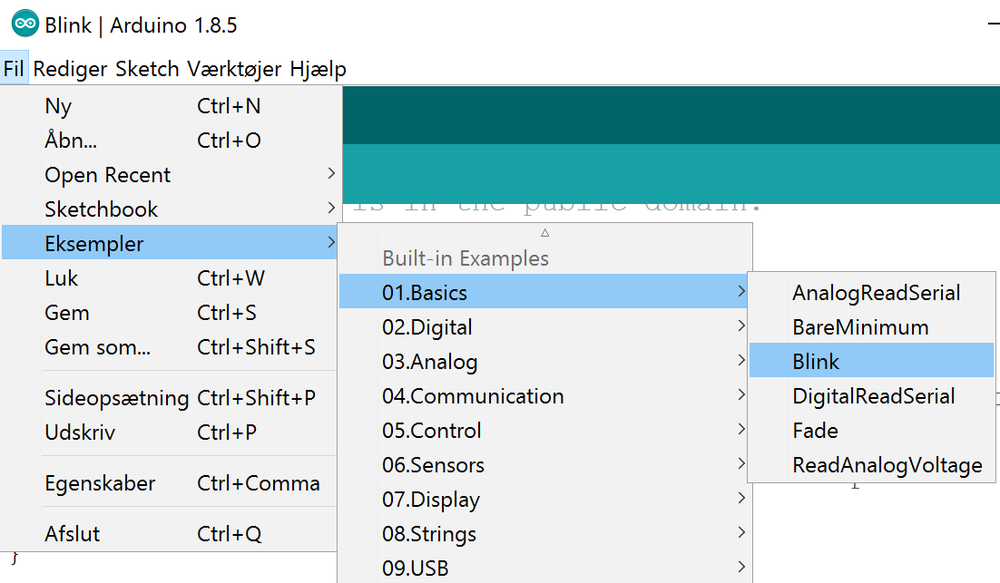This screenshot has height=583, width=1000.
Task: Choose the Fade example
Action: (815, 431)
